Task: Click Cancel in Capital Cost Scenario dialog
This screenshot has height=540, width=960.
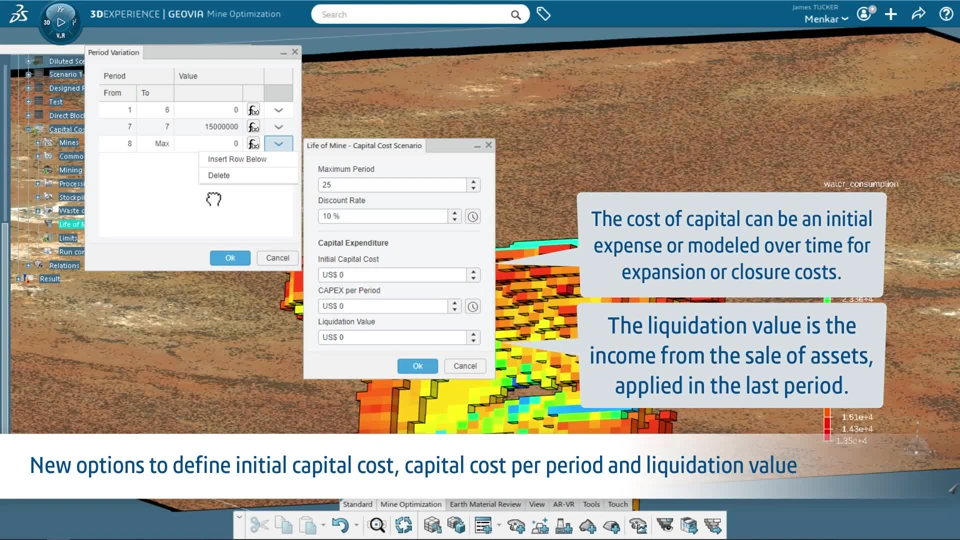Action: click(465, 366)
